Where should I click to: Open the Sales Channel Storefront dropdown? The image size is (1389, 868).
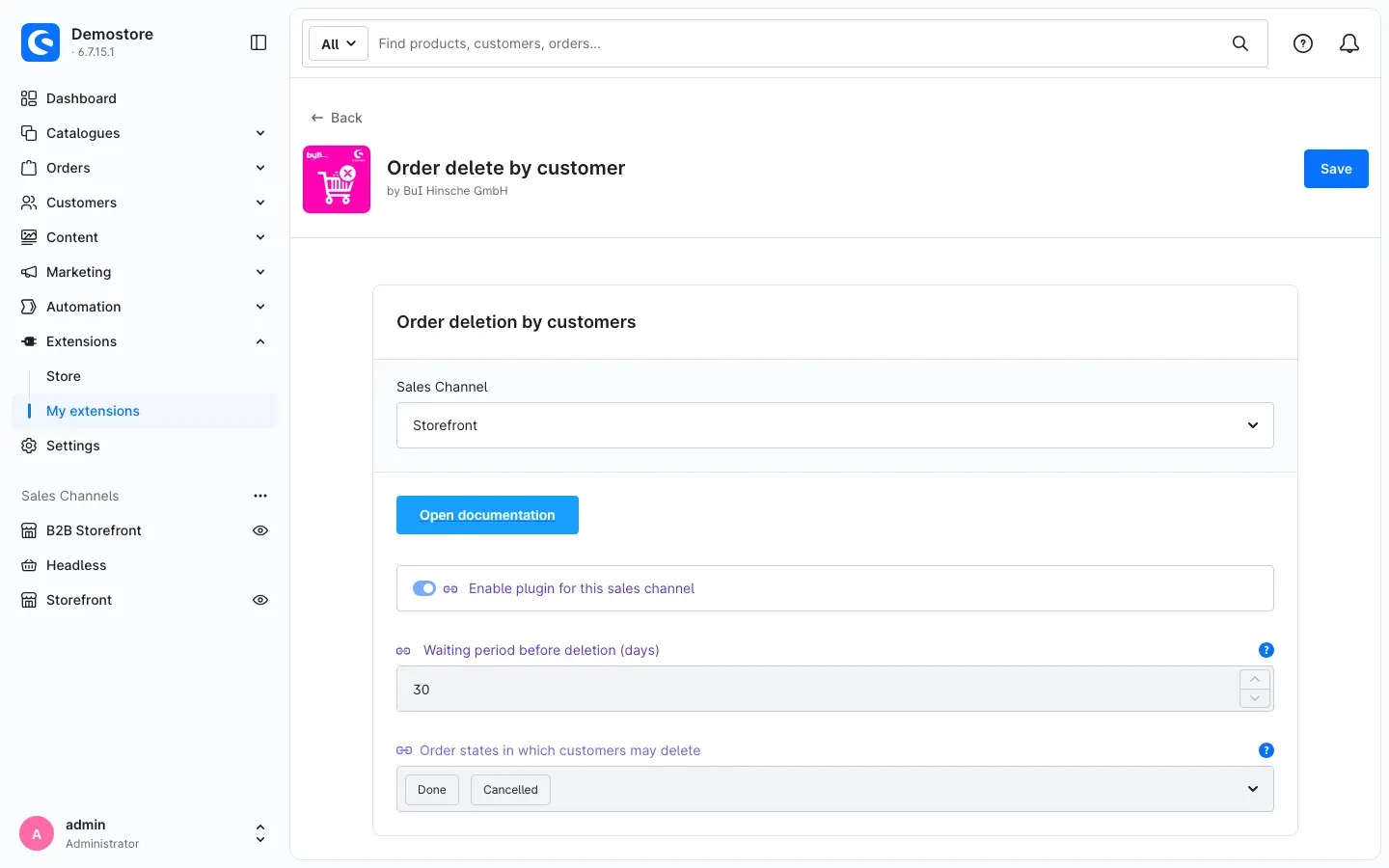coord(835,425)
